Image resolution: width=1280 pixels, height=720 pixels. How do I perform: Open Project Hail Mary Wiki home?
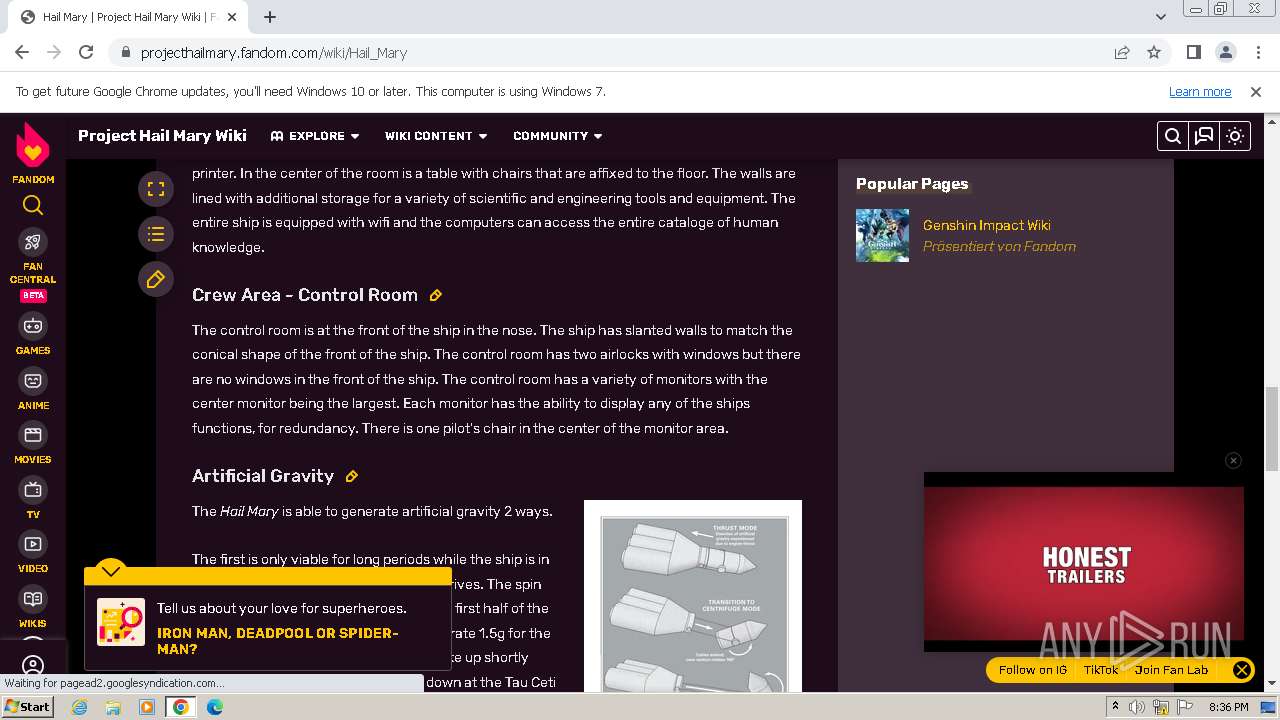click(x=162, y=136)
